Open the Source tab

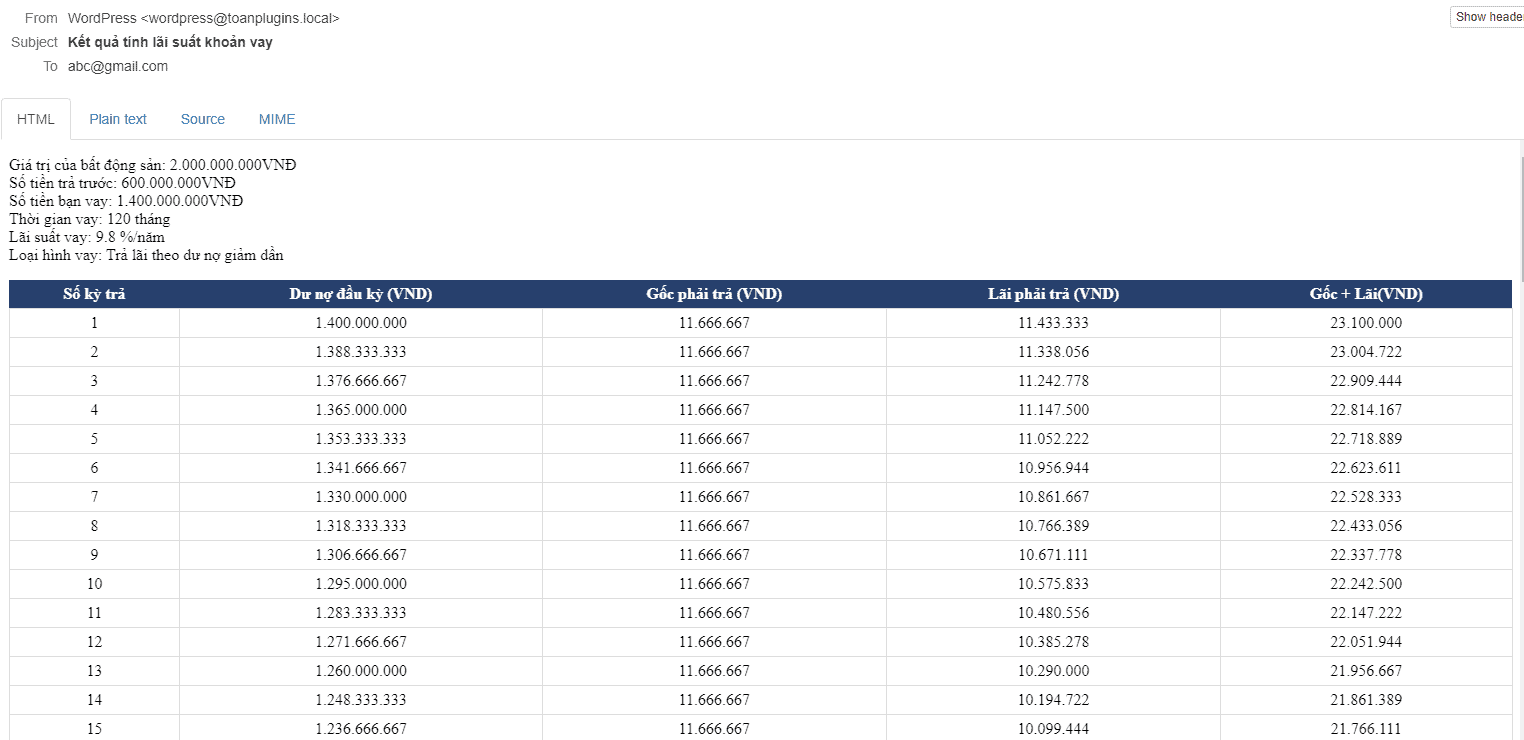(203, 119)
